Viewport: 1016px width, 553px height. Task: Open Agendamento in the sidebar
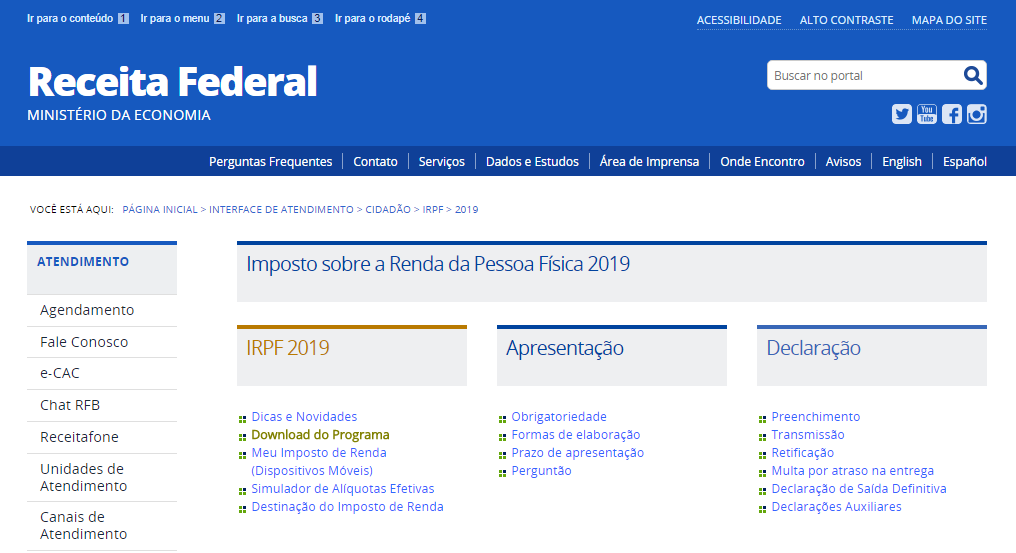pyautogui.click(x=102, y=311)
